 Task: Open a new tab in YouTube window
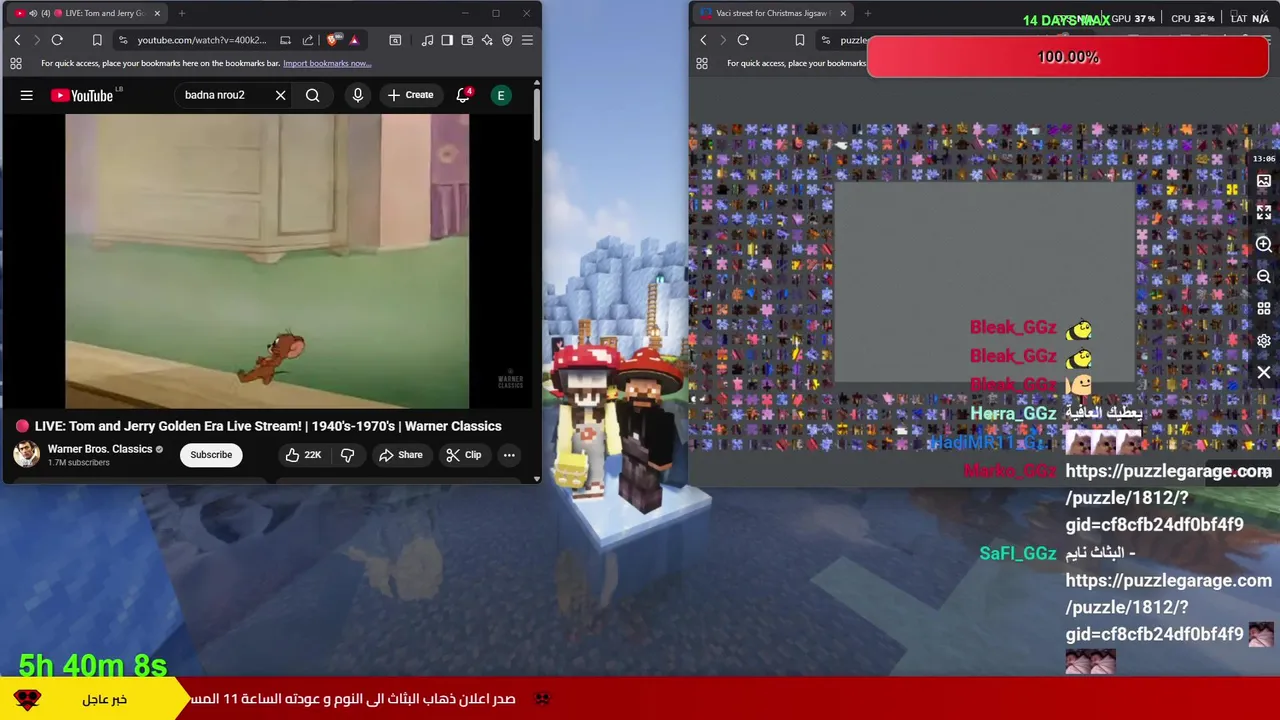(x=181, y=13)
